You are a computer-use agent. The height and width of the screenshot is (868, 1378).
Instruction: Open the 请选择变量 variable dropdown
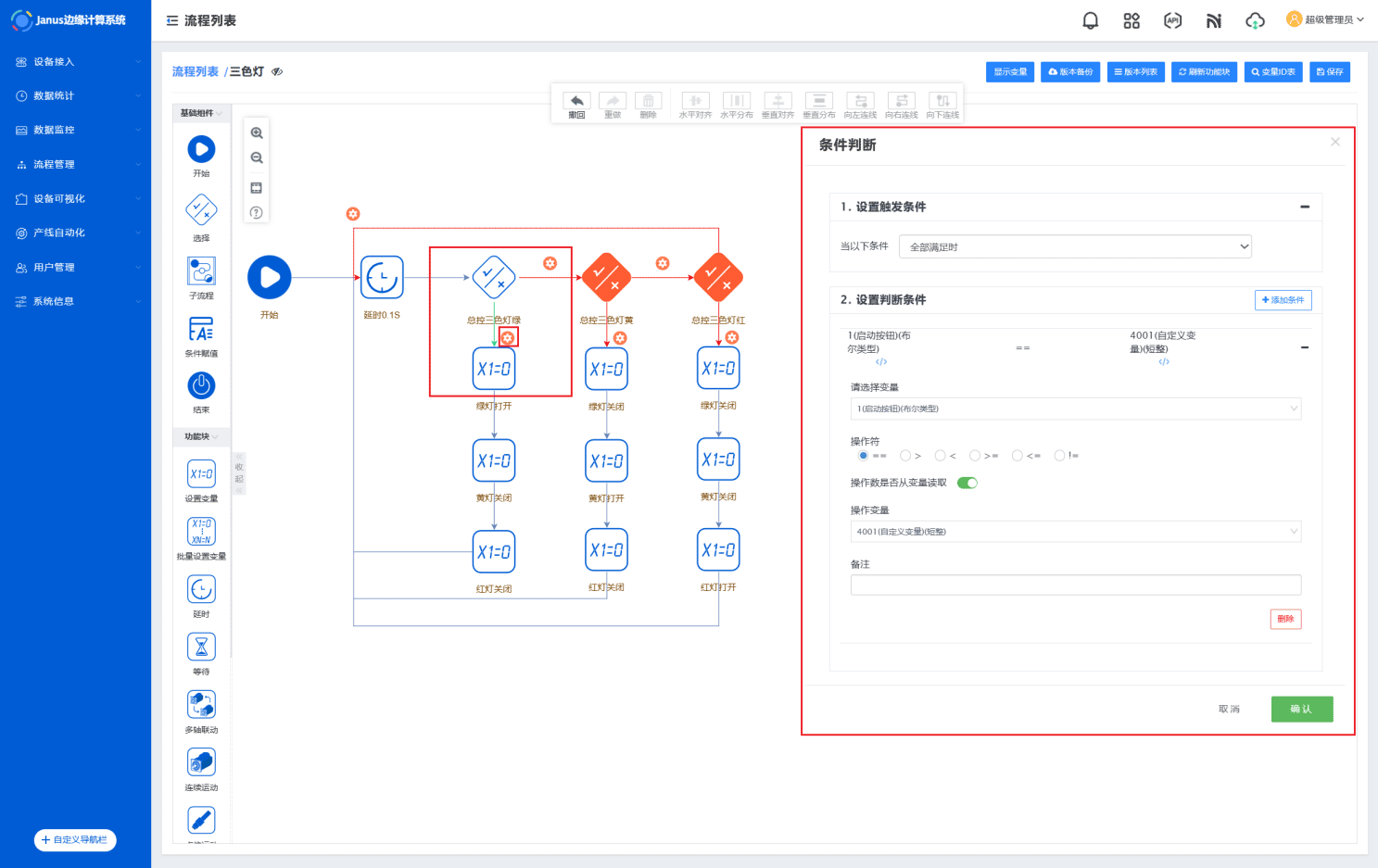tap(1075, 409)
